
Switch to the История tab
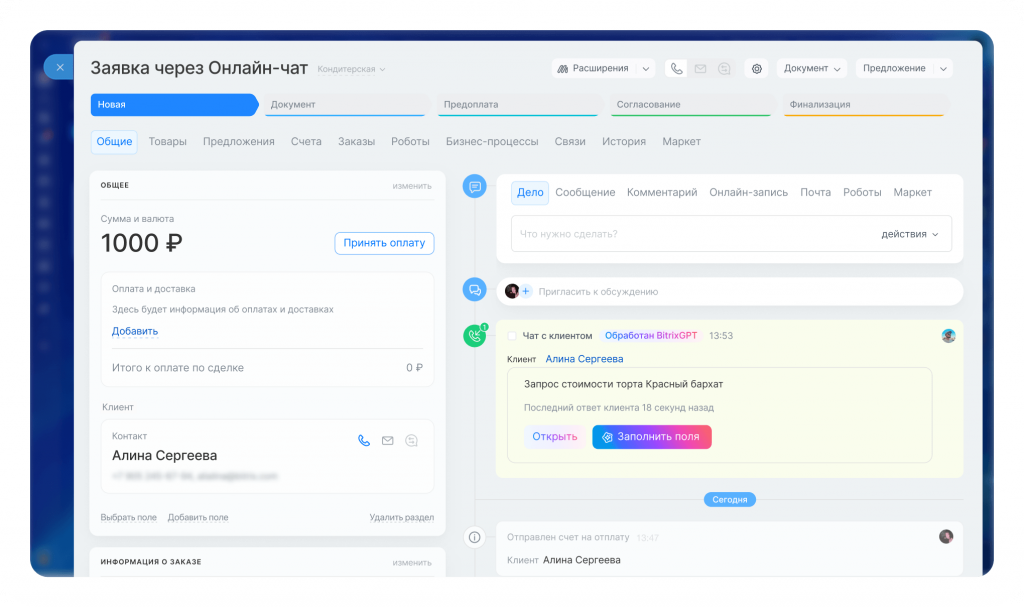click(x=624, y=142)
